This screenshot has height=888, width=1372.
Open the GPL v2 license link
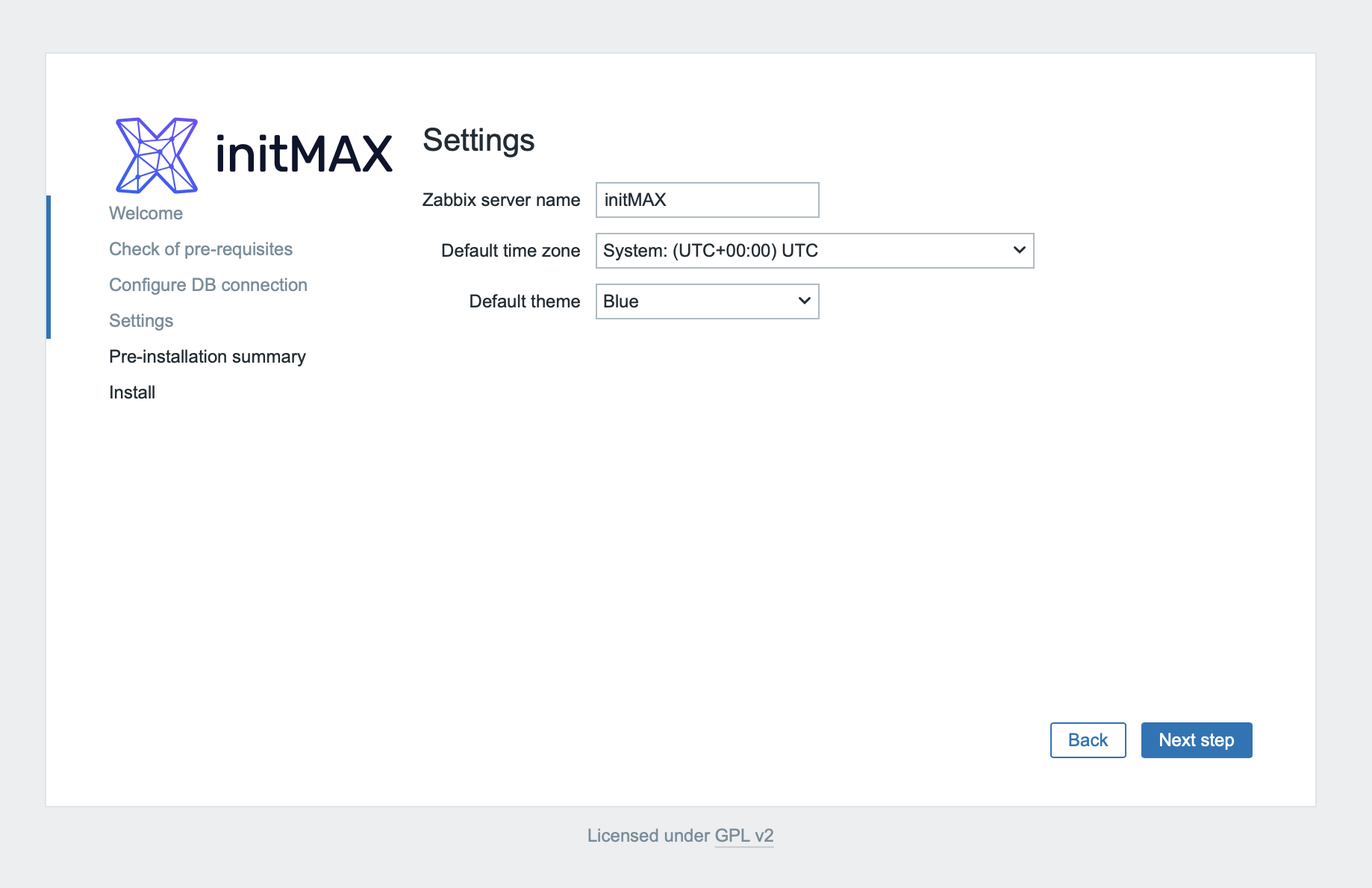click(743, 835)
